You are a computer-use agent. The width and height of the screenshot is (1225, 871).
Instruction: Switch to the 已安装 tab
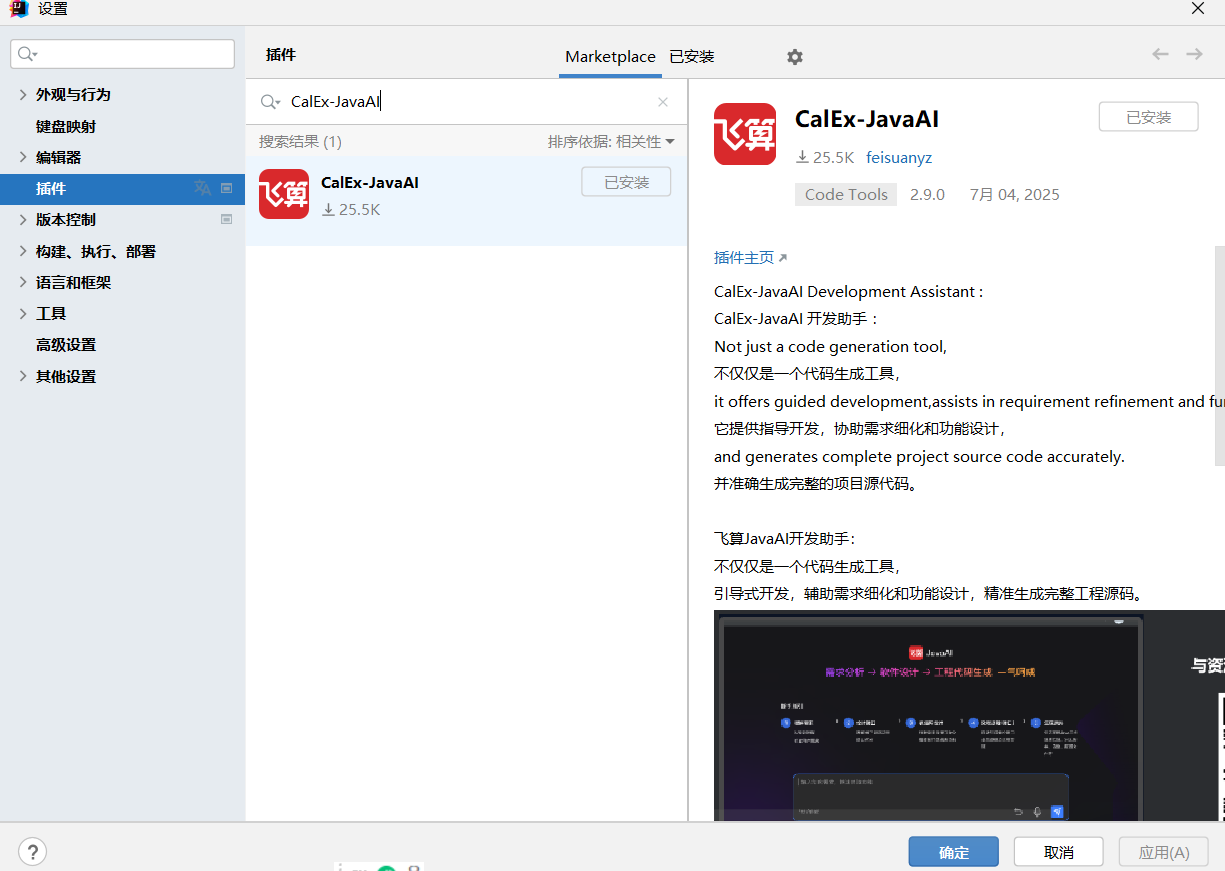pos(692,57)
